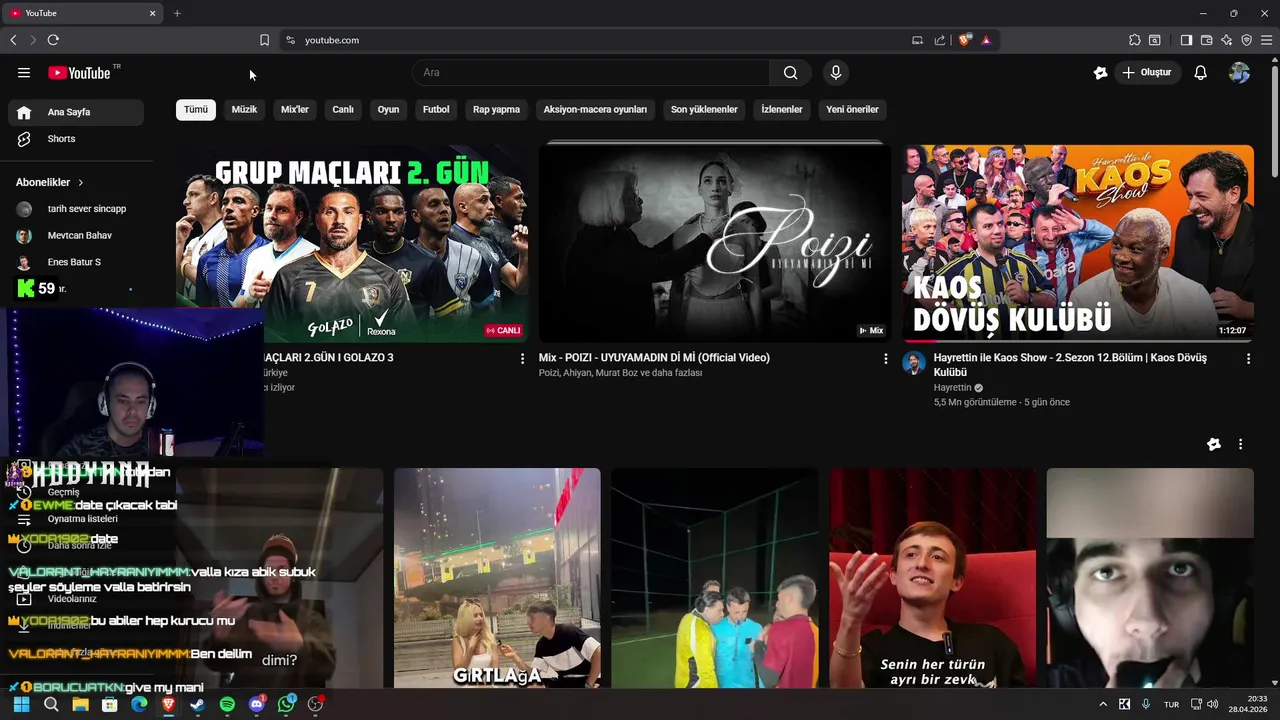Viewport: 1280px width, 720px height.
Task: Open options for the POIZI mix video
Action: [885, 358]
